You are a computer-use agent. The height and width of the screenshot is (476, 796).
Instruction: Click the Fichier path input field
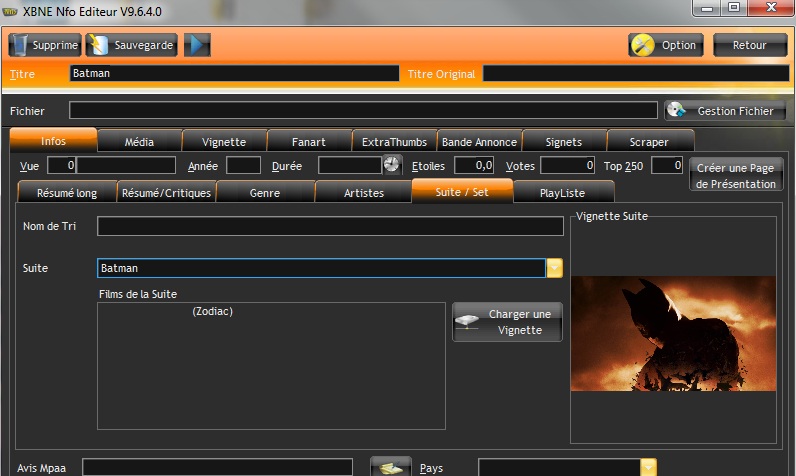363,111
